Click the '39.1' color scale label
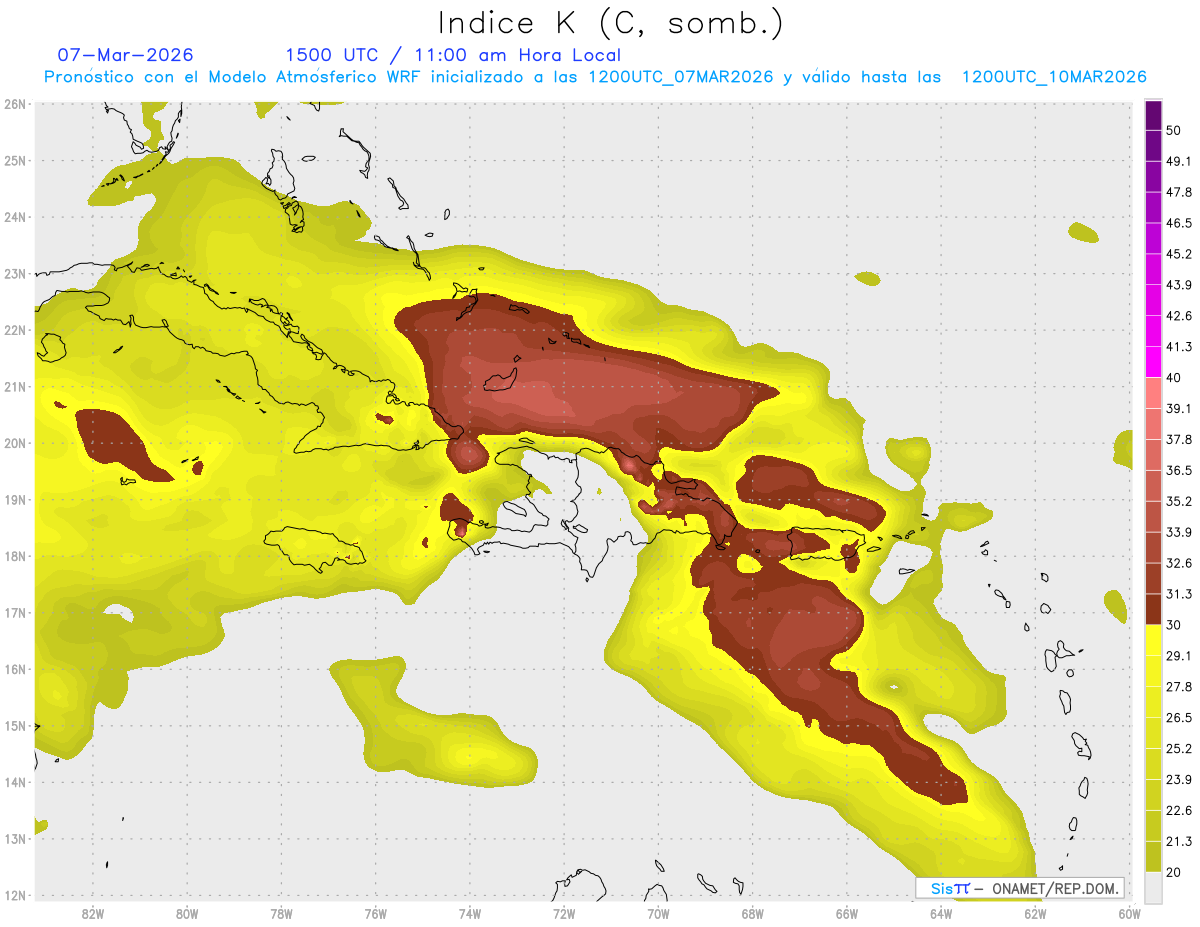 coord(1179,408)
